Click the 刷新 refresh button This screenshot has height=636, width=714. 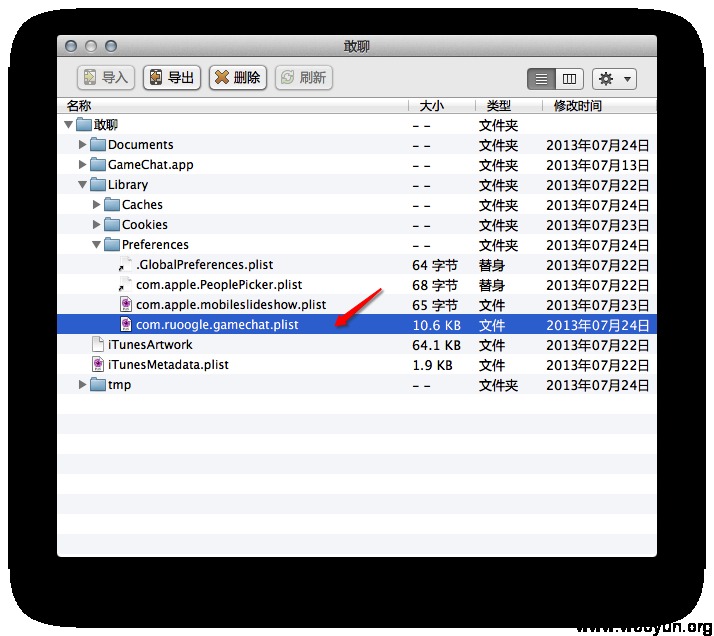tap(304, 78)
